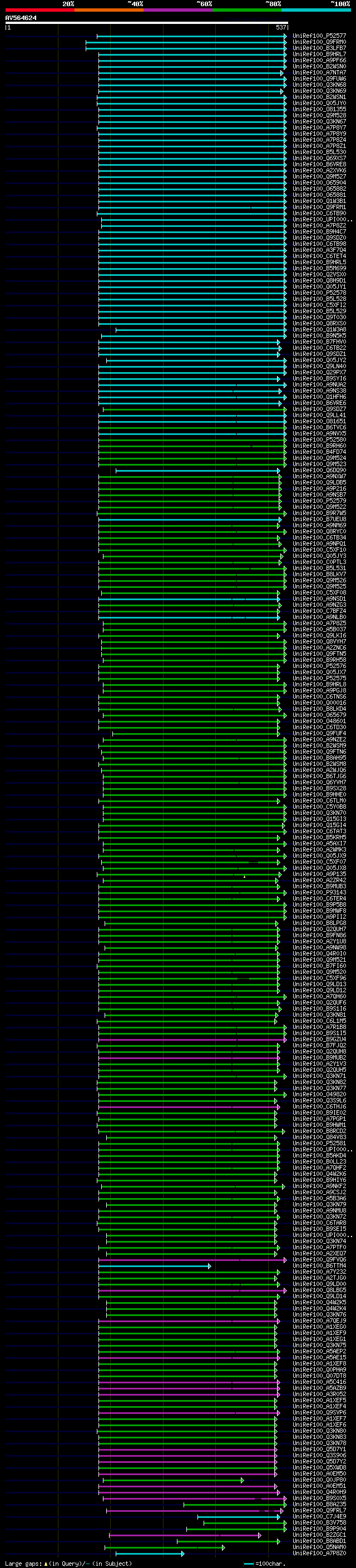Open hit UniRef100_B9H4C7
Screen dimensions: 356x1568
[x=319, y=231]
